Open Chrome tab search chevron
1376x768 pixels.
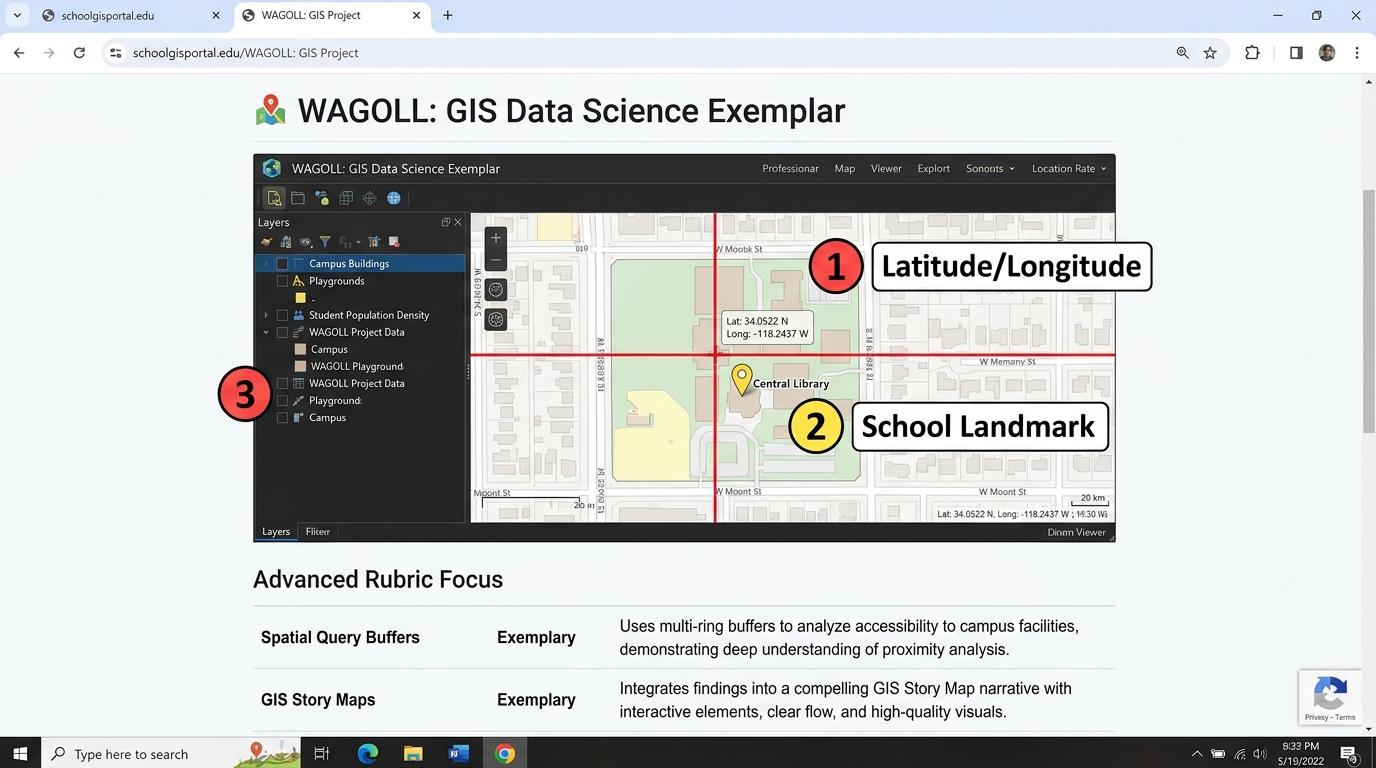pyautogui.click(x=17, y=15)
